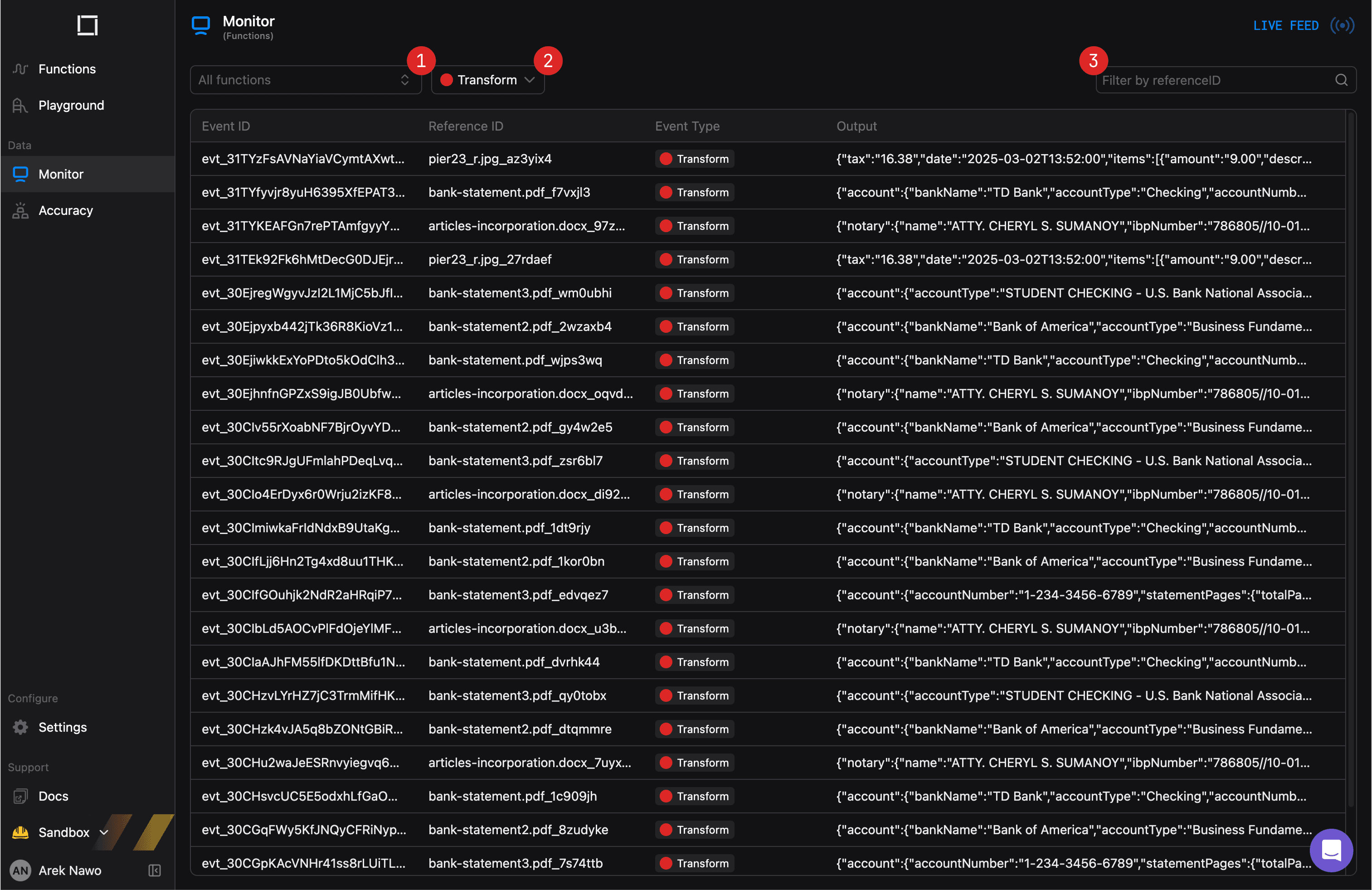Click the Transform badge on bank-statement.pdf_f7vxjl3 row
Image resolution: width=1372 pixels, height=890 pixels.
click(694, 192)
